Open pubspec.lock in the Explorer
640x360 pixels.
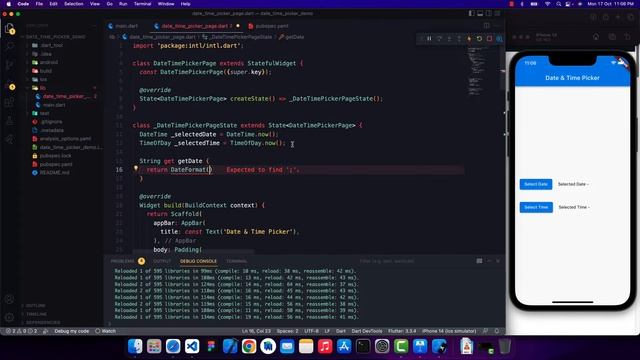(x=55, y=156)
